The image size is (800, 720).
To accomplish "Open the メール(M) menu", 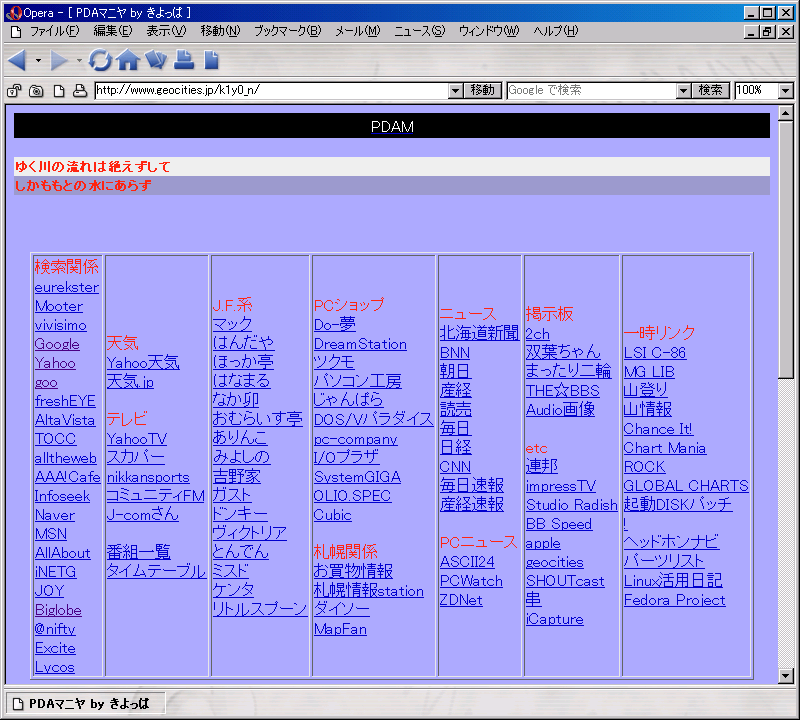I will (358, 32).
